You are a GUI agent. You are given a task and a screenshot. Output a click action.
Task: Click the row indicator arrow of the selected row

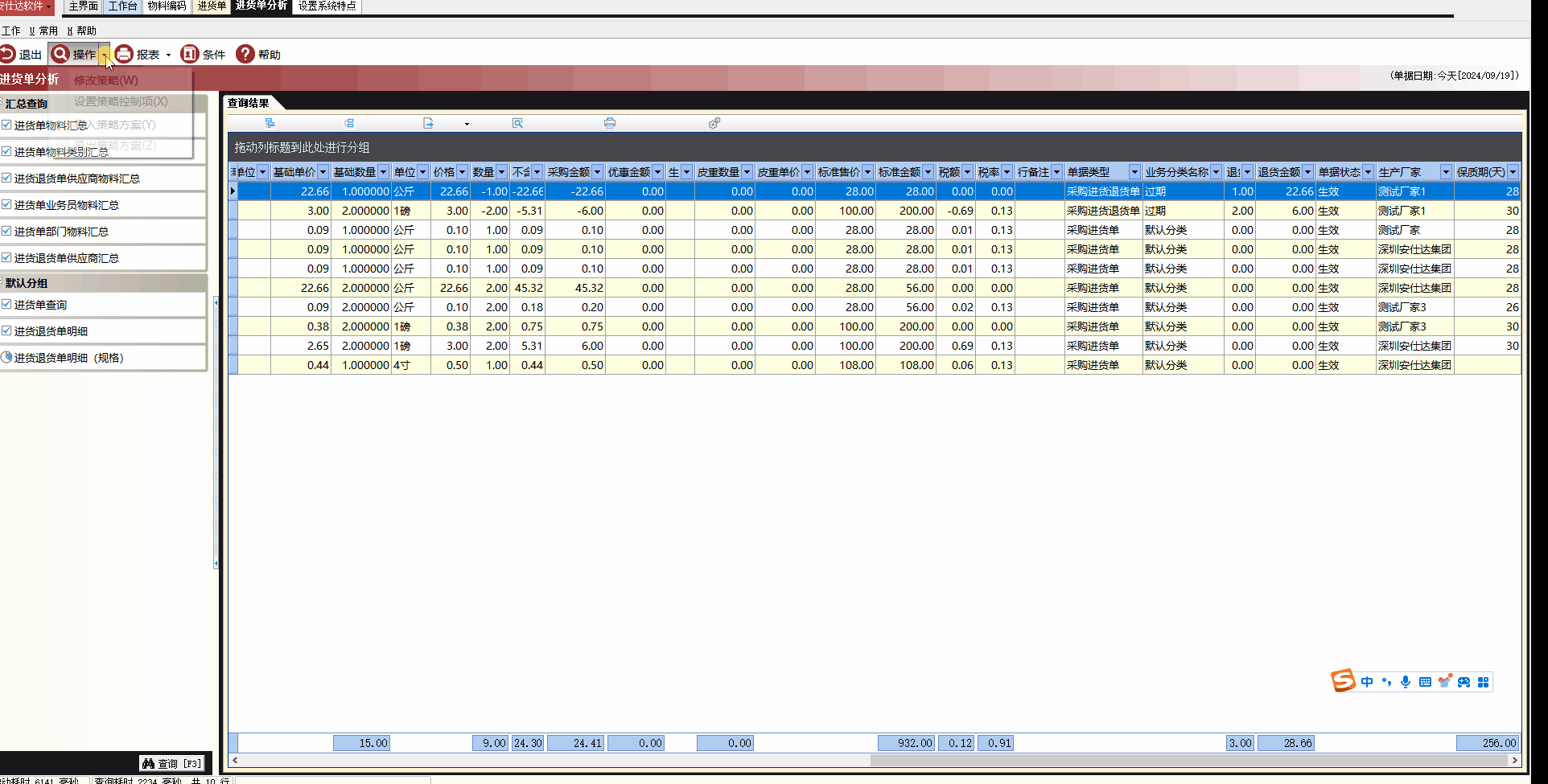click(233, 191)
